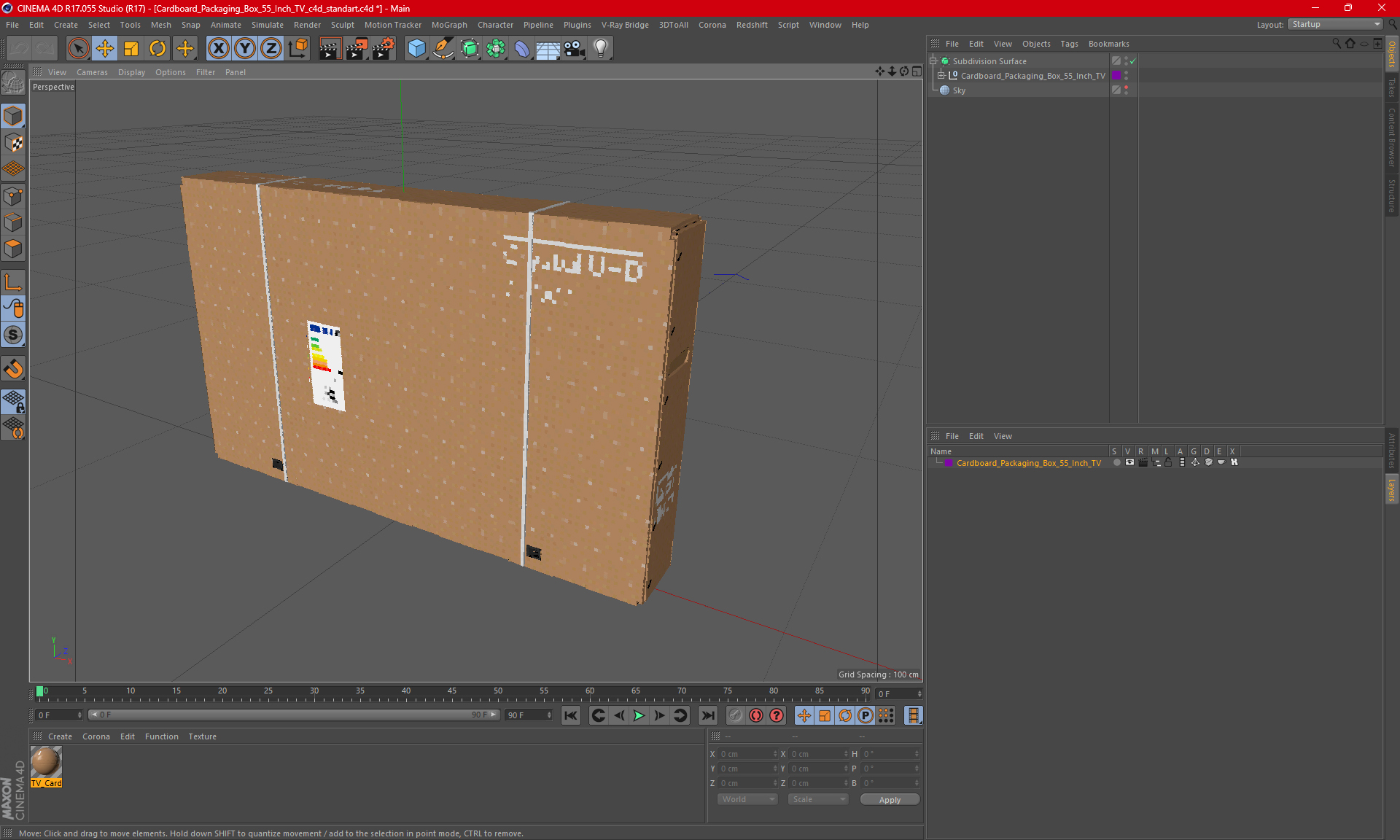The height and width of the screenshot is (840, 1400).
Task: Click the Apply button
Action: 890,800
